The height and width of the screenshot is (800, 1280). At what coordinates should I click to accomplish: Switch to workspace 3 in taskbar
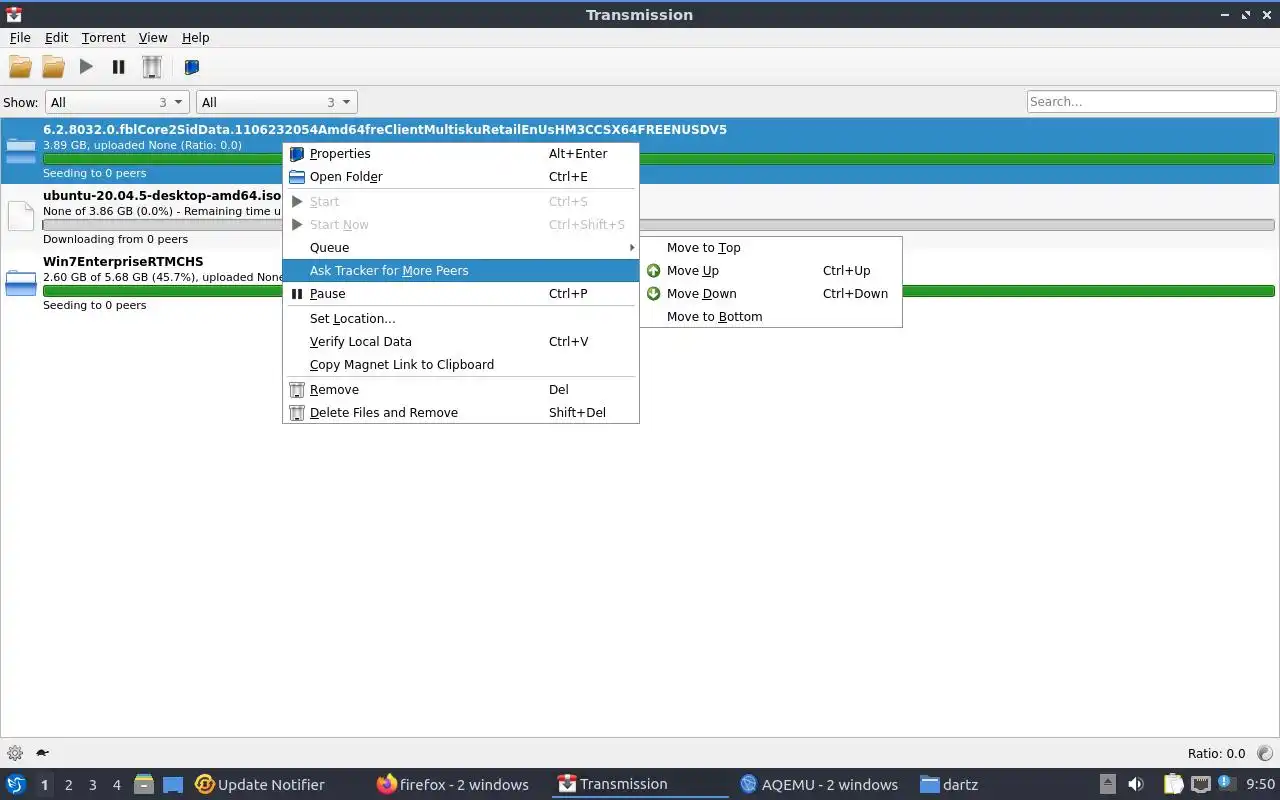click(x=92, y=785)
